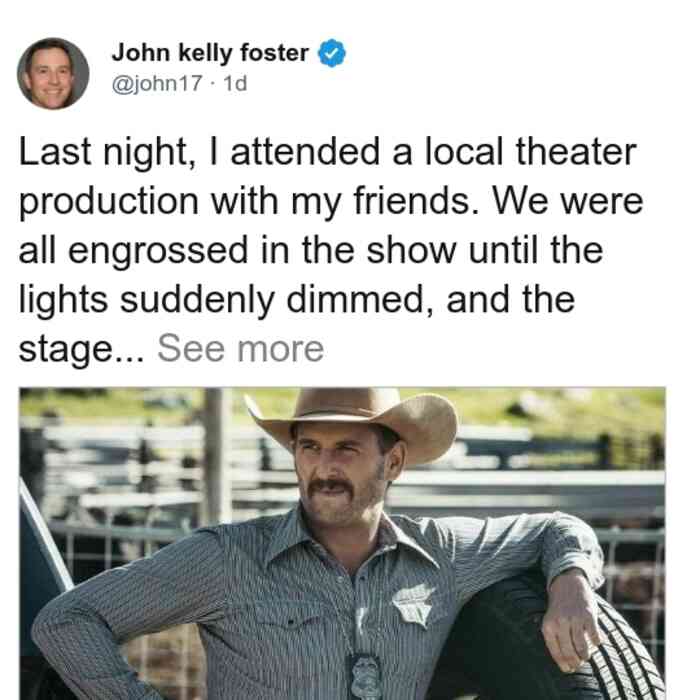
Task: Click the badge on the man's shirt
Action: click(413, 604)
